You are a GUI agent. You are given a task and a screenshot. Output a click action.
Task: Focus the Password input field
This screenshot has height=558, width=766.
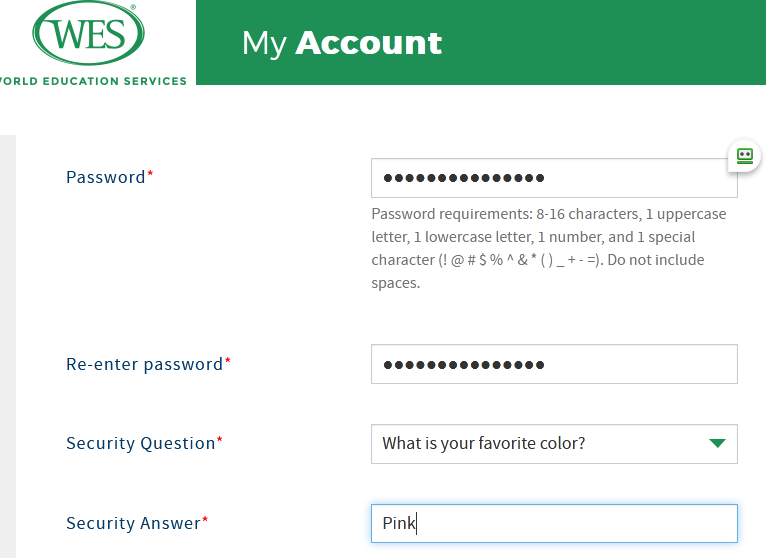pos(553,178)
